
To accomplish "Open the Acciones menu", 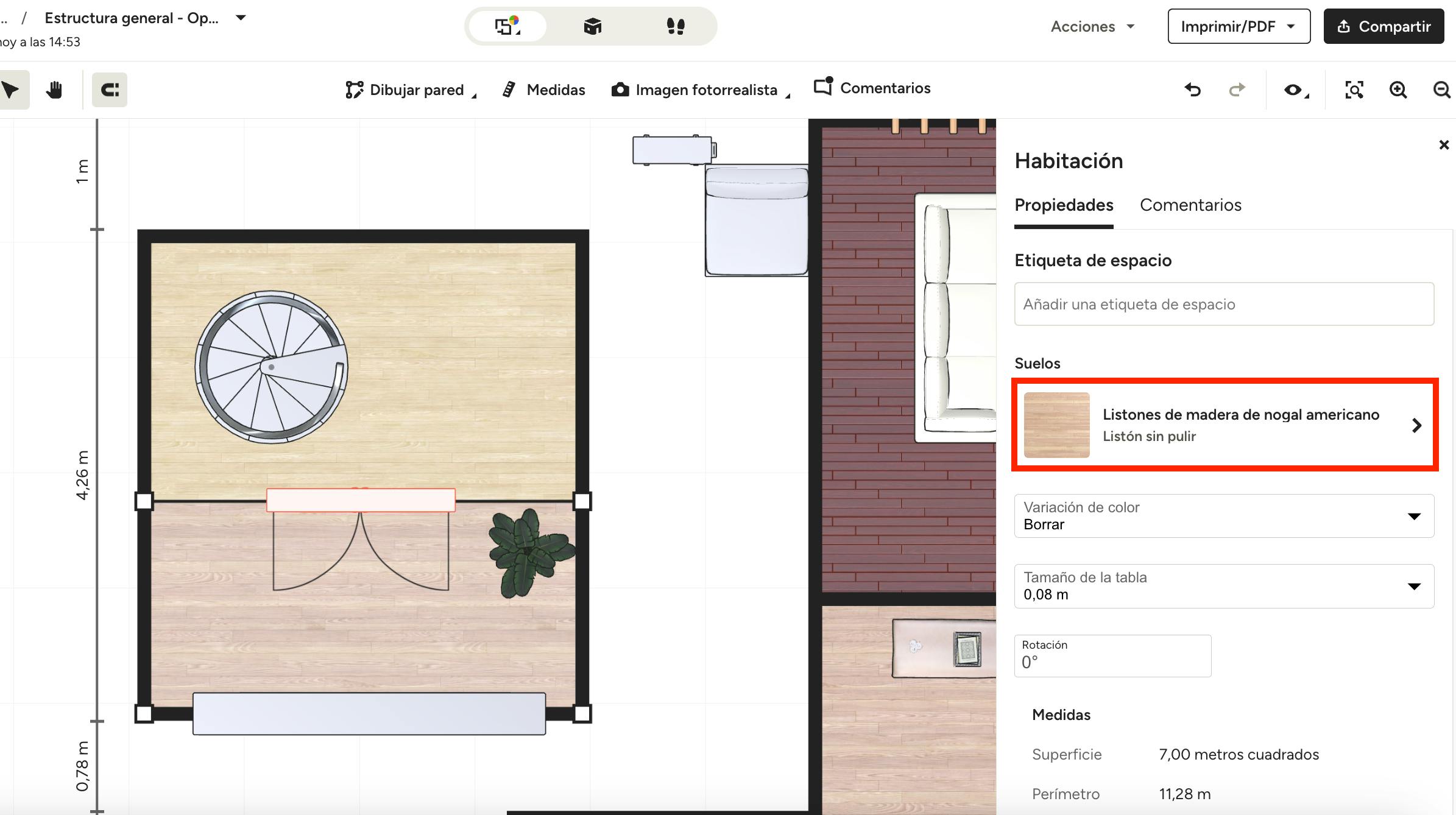I will pos(1092,26).
